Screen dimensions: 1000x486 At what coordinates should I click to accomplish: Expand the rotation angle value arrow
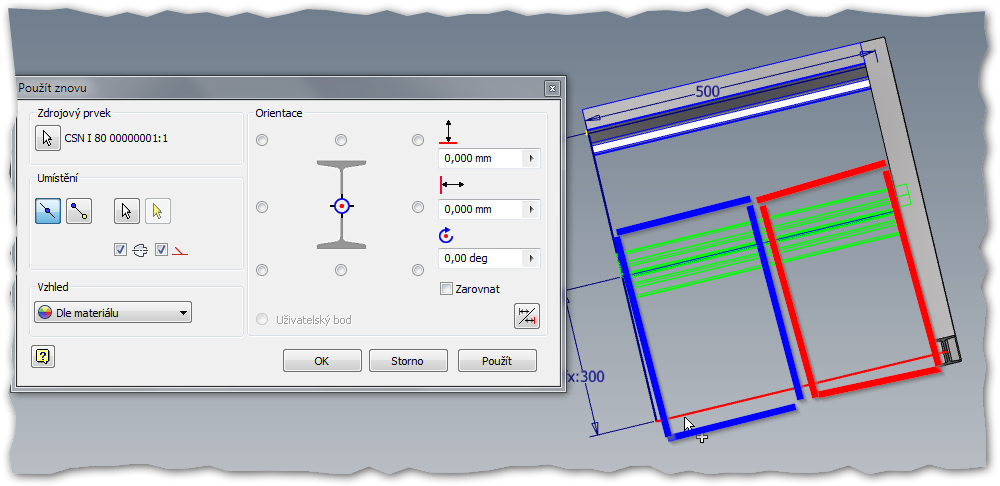pos(531,258)
